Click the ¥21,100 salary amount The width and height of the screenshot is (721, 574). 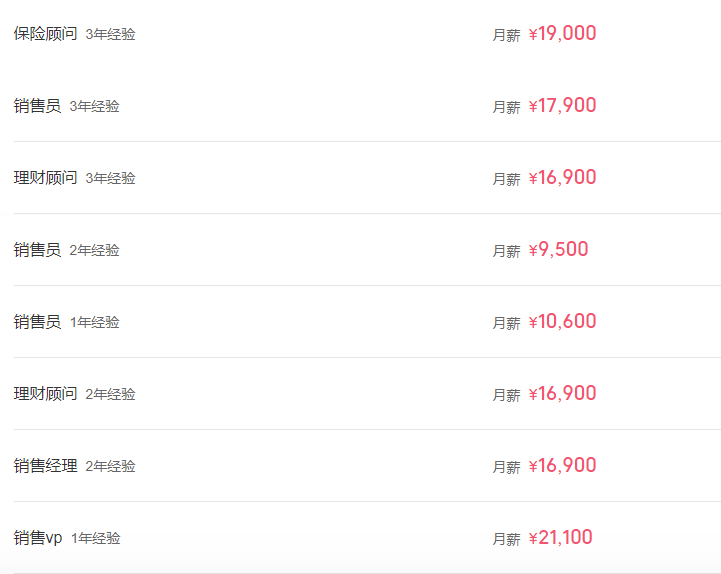coord(561,537)
